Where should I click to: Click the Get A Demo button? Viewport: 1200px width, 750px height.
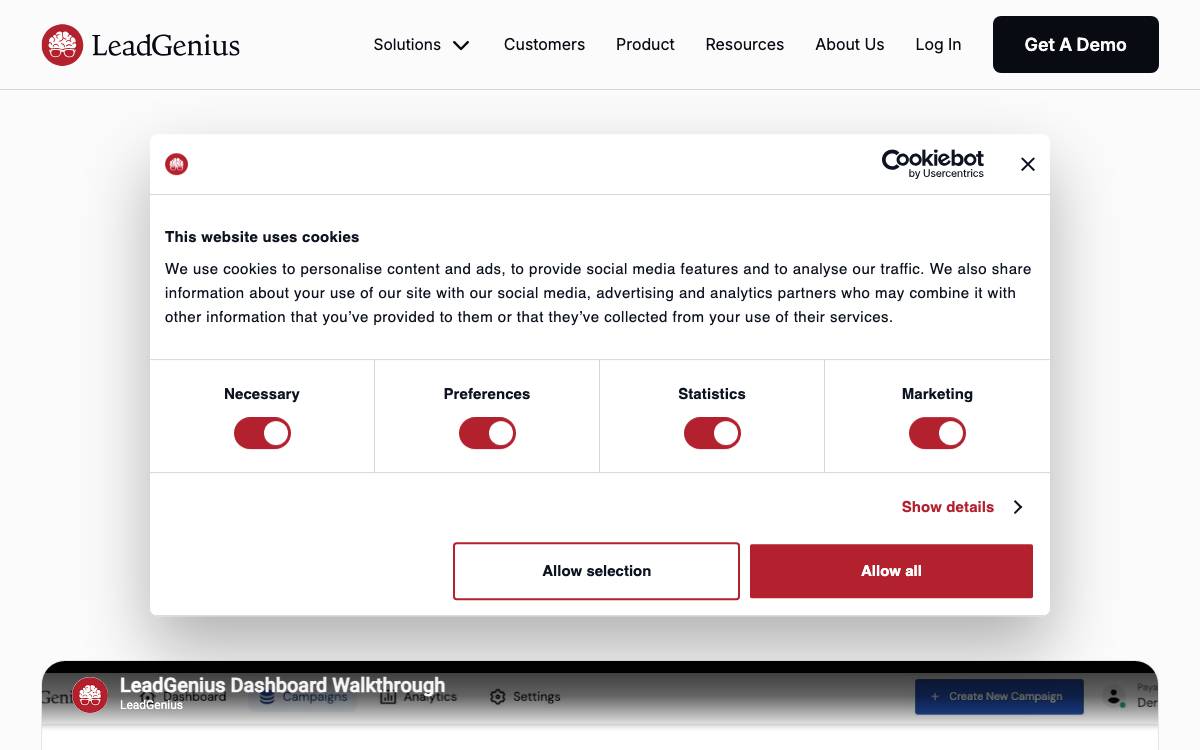click(x=1076, y=45)
